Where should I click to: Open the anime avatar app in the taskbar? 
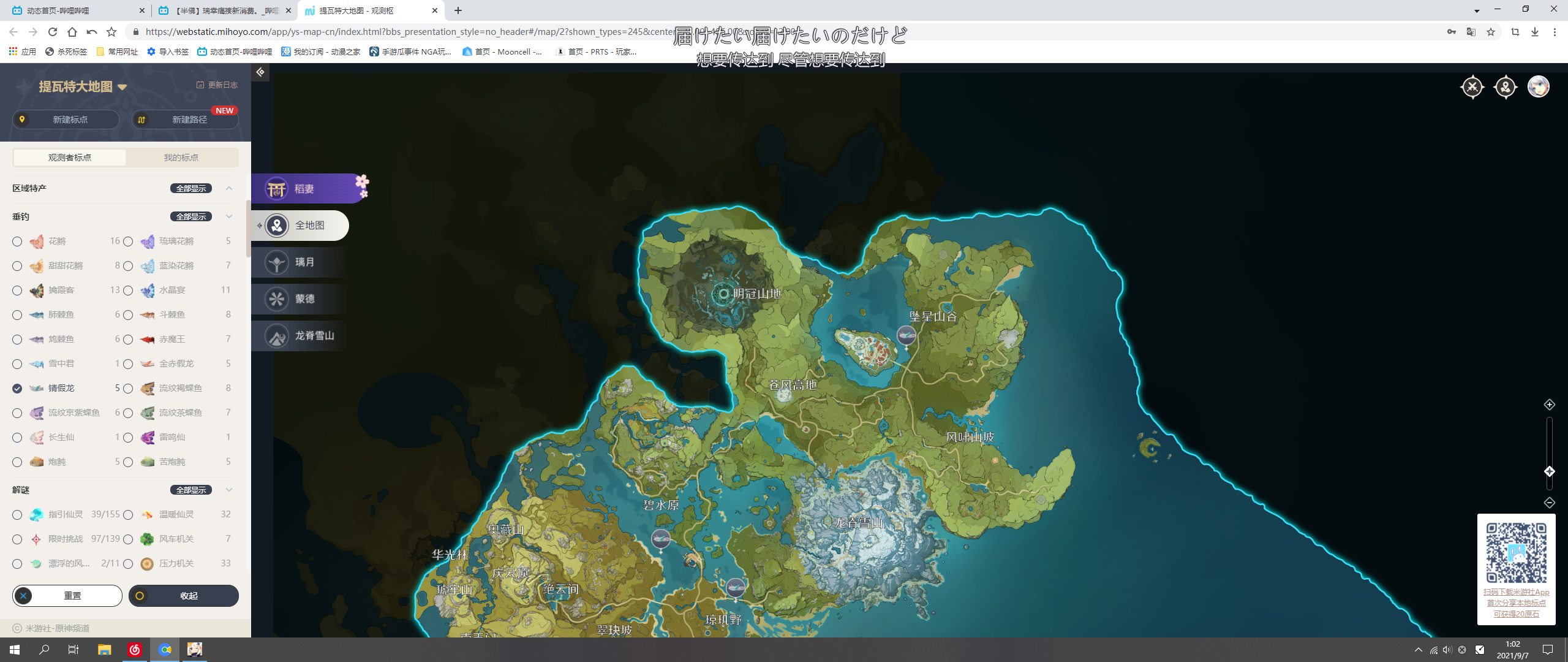pyautogui.click(x=195, y=650)
